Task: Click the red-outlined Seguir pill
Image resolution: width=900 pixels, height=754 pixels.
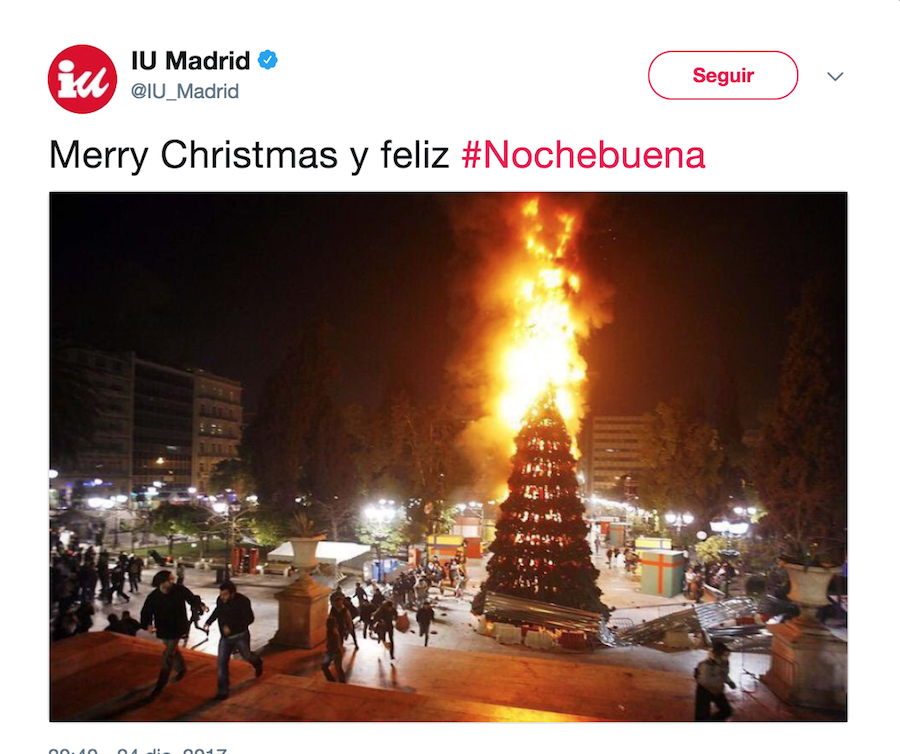Action: pos(723,75)
